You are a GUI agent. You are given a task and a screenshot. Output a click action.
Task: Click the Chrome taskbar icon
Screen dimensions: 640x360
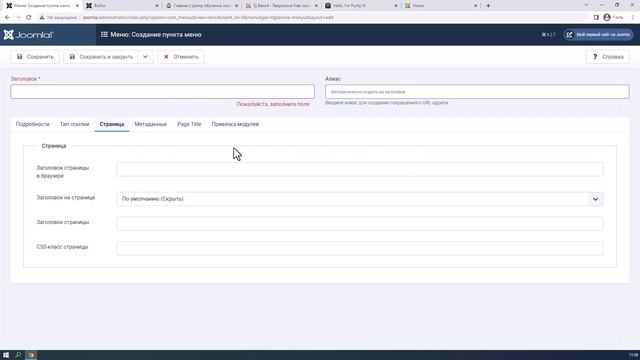point(31,355)
